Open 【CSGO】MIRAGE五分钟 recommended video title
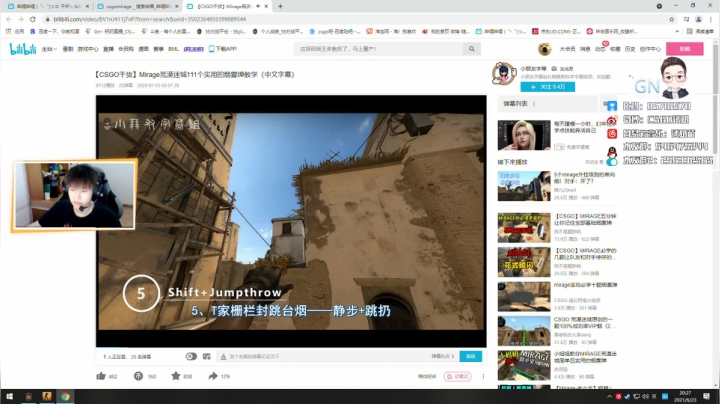 [585, 219]
